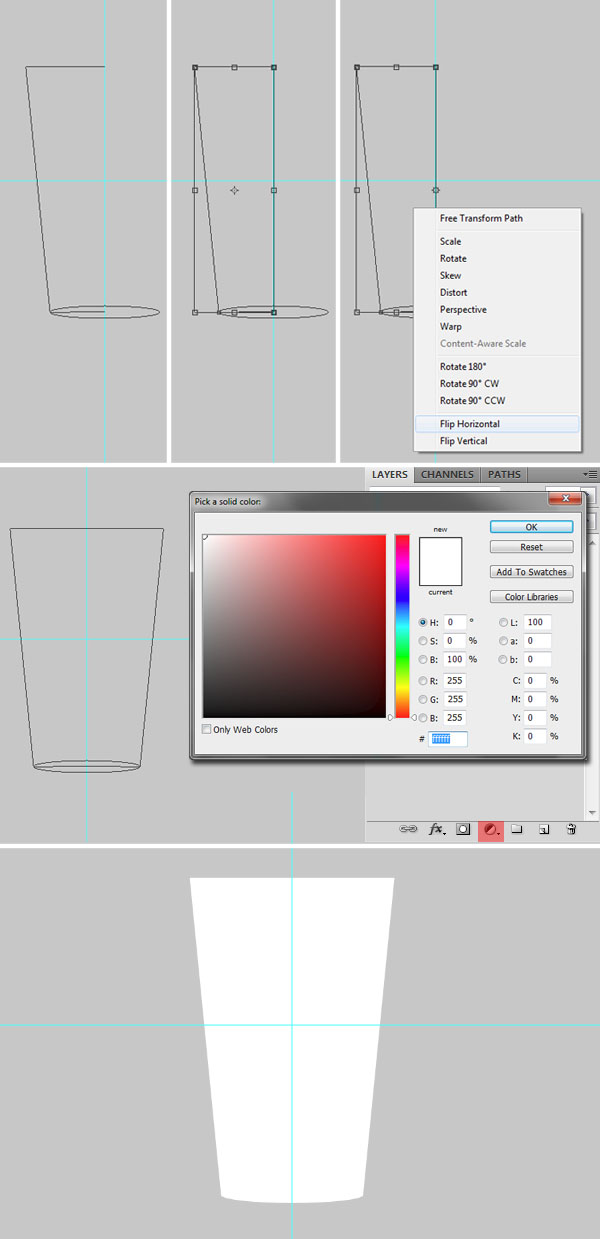The image size is (600, 1239).
Task: Open the fx layer style menu
Action: click(x=437, y=829)
